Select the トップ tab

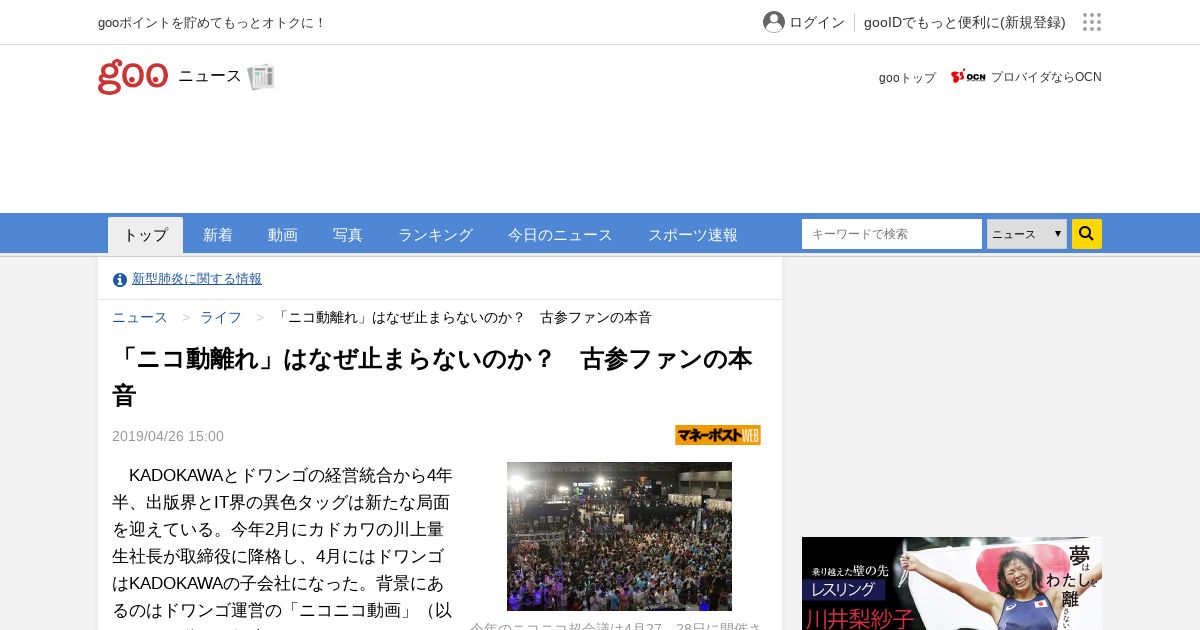[146, 235]
